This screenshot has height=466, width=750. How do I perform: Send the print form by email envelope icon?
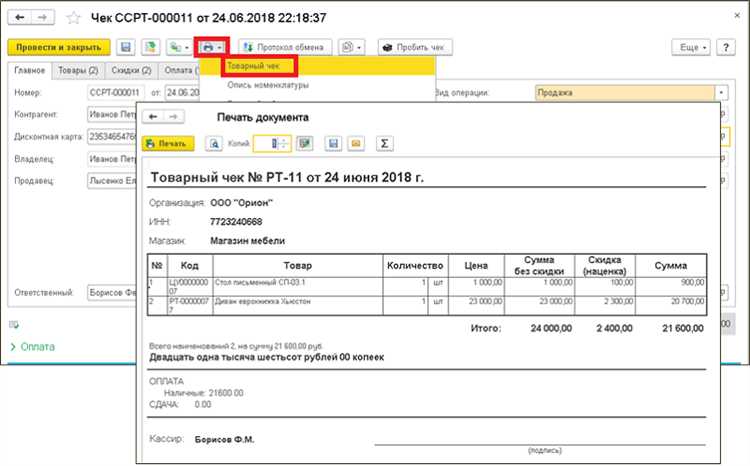[x=356, y=144]
